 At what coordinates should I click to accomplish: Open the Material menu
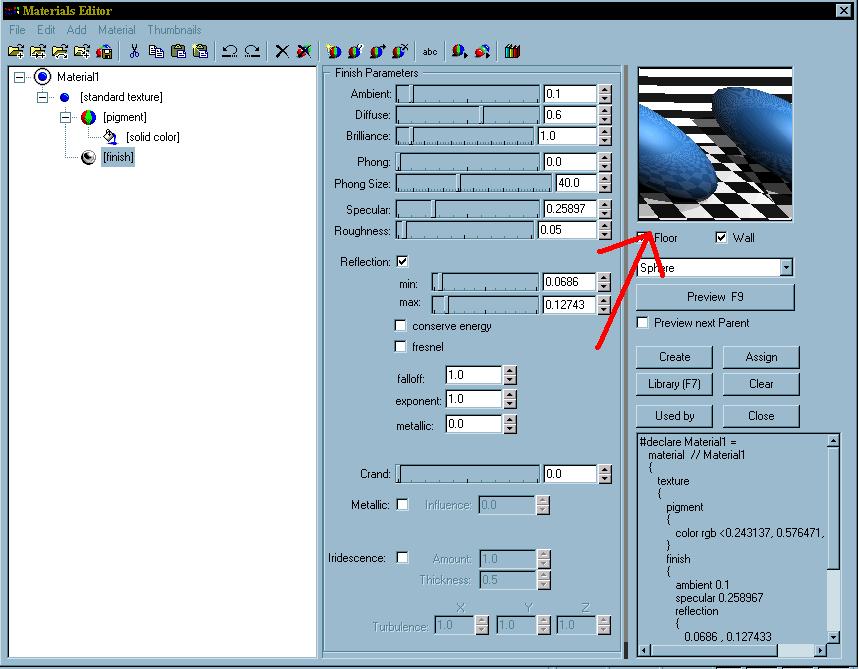(116, 30)
